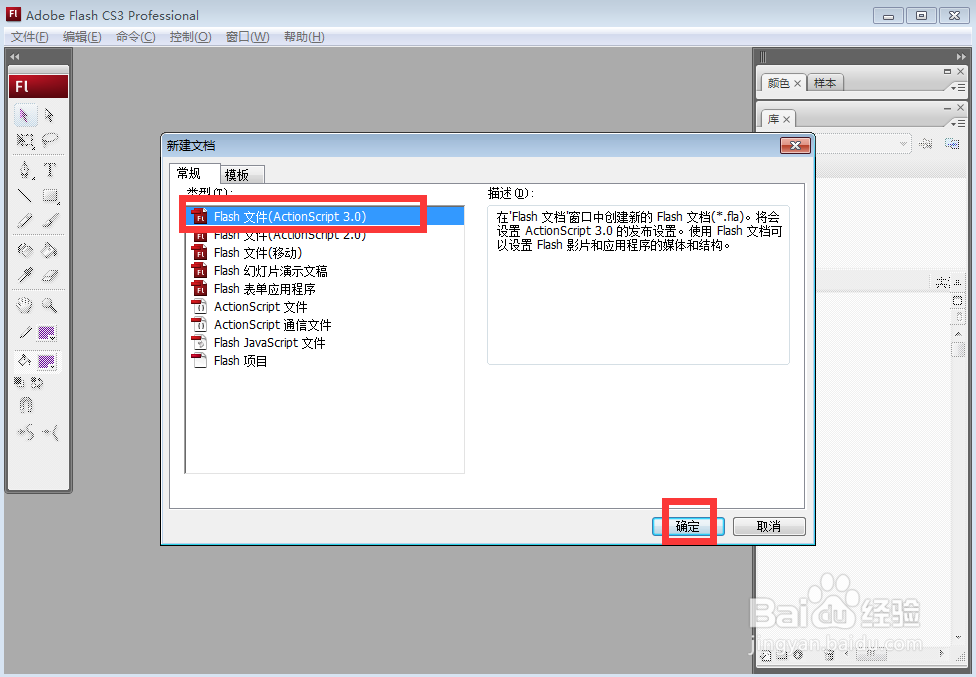Open the fill color swatch

coord(47,362)
